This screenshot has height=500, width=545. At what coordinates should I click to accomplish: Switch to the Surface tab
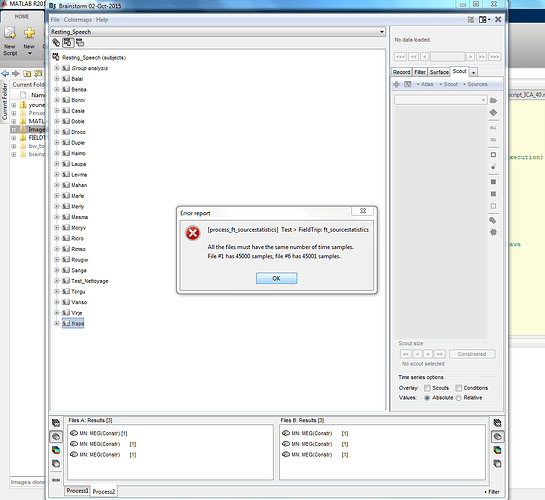(439, 72)
